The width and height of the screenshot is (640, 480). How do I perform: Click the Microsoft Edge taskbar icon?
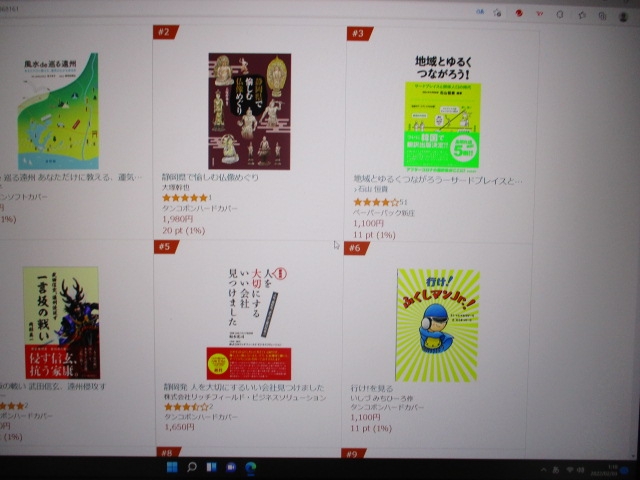(x=251, y=467)
